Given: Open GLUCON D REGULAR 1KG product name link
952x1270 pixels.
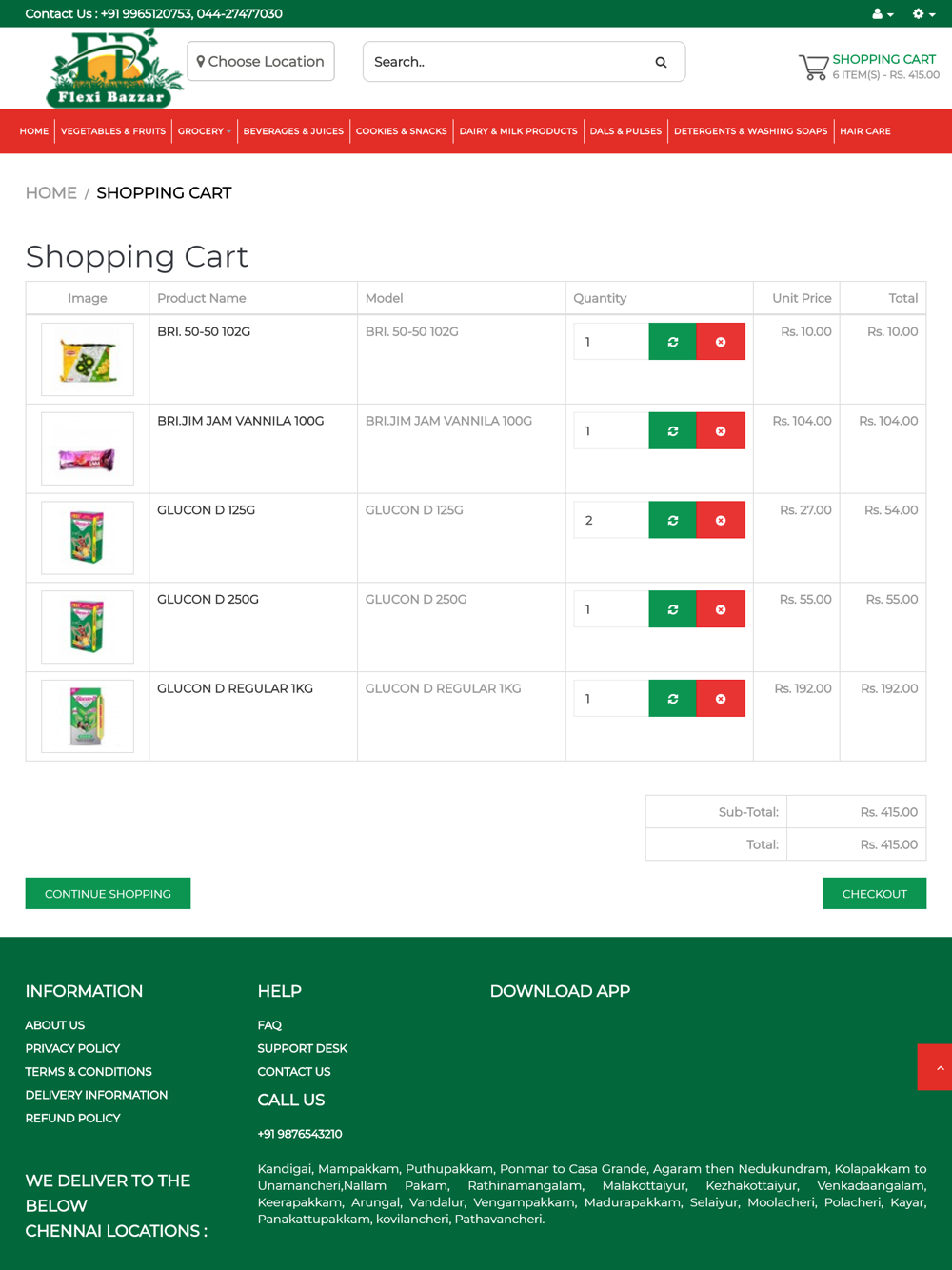Looking at the screenshot, I should click(x=235, y=688).
